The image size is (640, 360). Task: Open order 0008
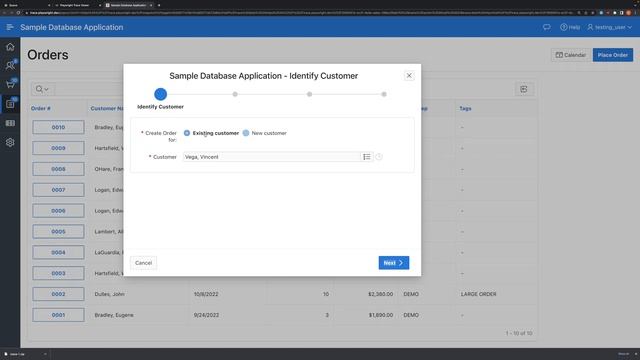click(x=58, y=169)
